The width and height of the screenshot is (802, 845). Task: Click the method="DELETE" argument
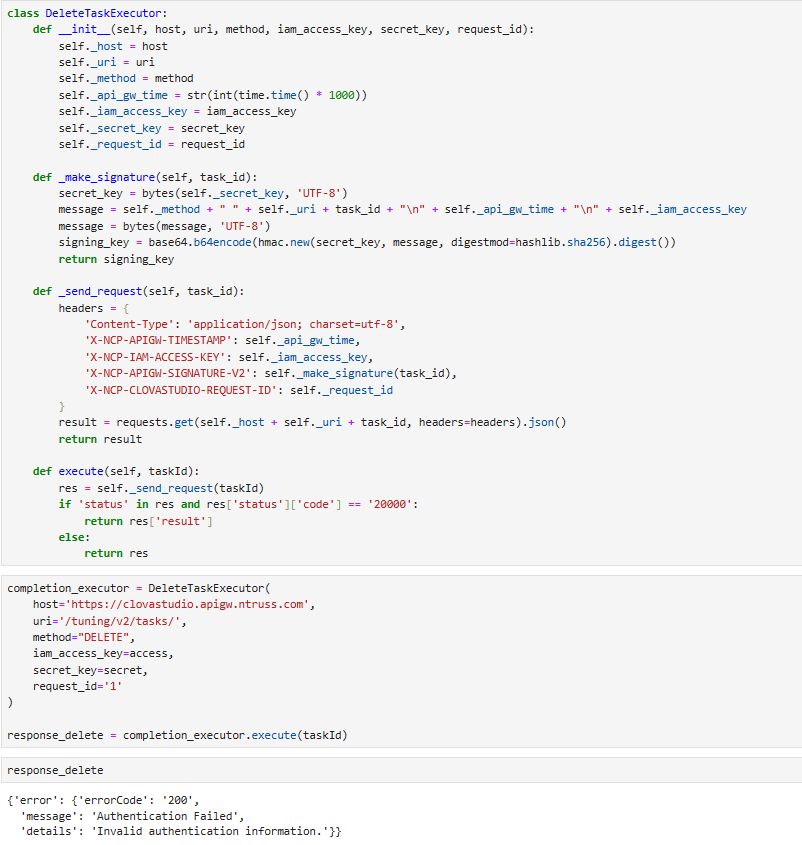click(83, 637)
